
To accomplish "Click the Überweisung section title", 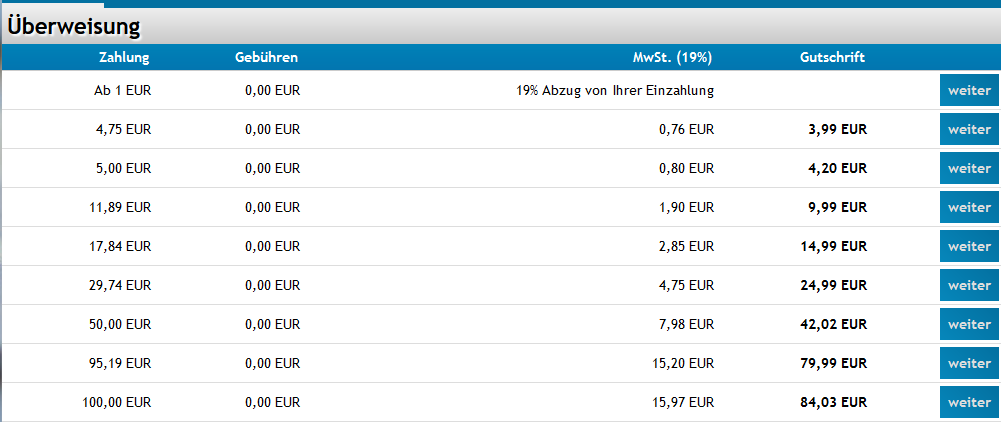I will tap(73, 27).
